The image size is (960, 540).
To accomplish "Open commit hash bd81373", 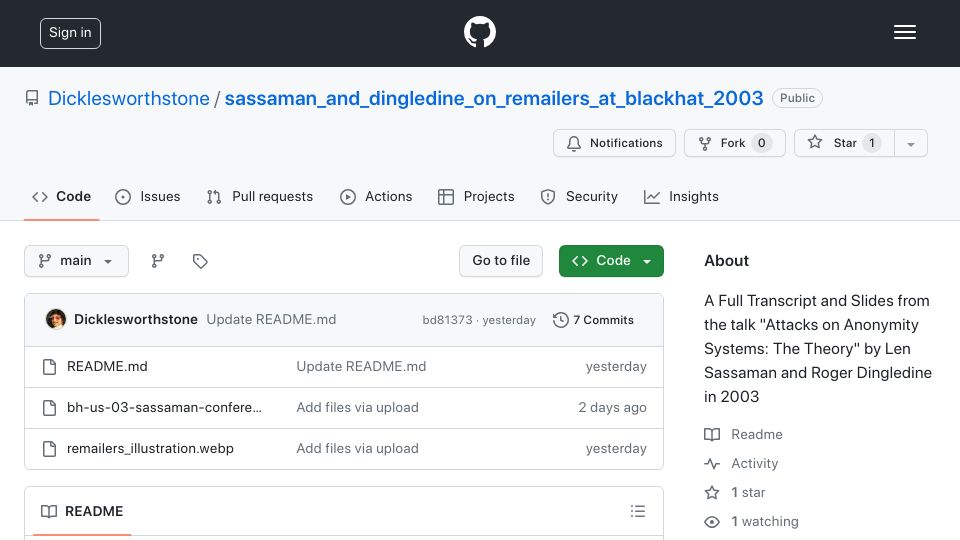I will point(448,320).
